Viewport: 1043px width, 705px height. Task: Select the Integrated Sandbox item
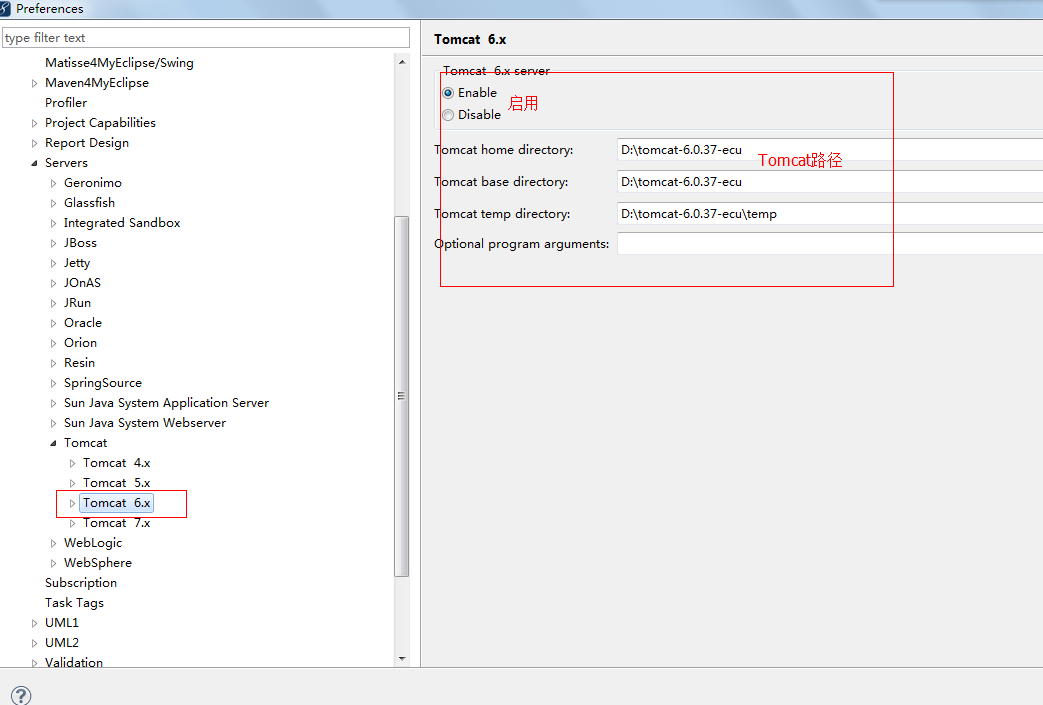[122, 223]
